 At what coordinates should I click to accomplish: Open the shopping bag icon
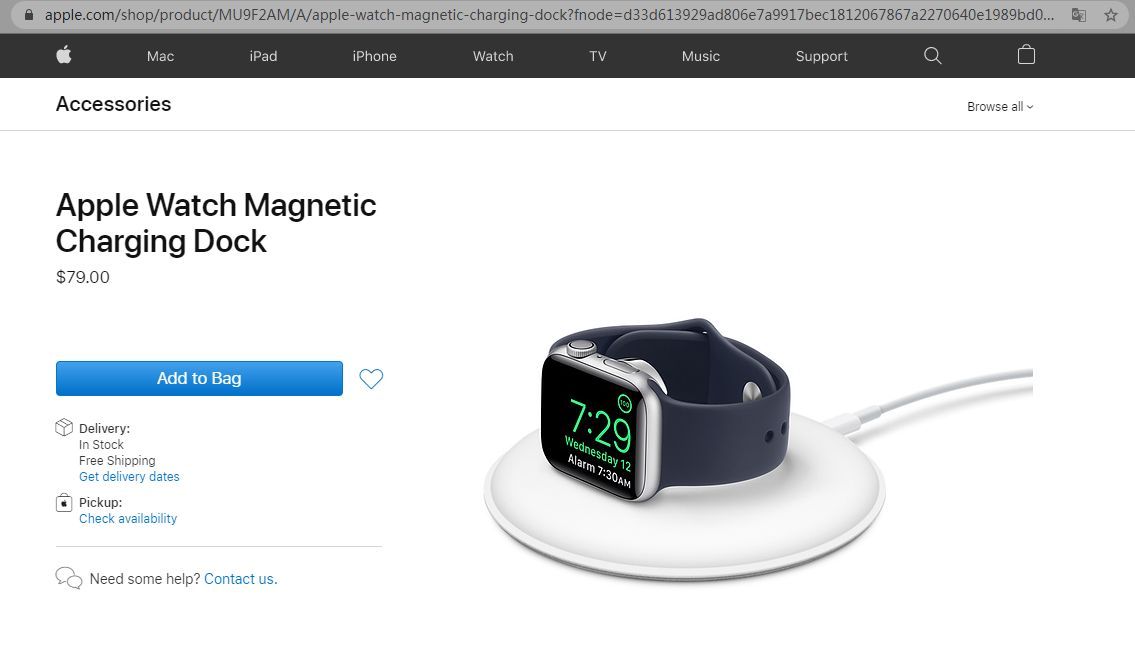pyautogui.click(x=1026, y=55)
